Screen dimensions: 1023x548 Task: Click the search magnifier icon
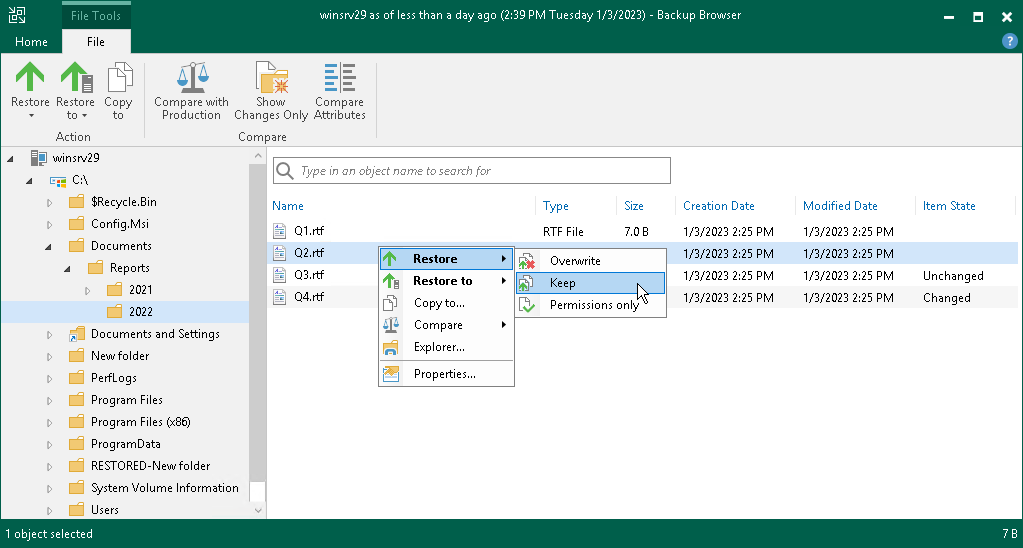pos(284,171)
